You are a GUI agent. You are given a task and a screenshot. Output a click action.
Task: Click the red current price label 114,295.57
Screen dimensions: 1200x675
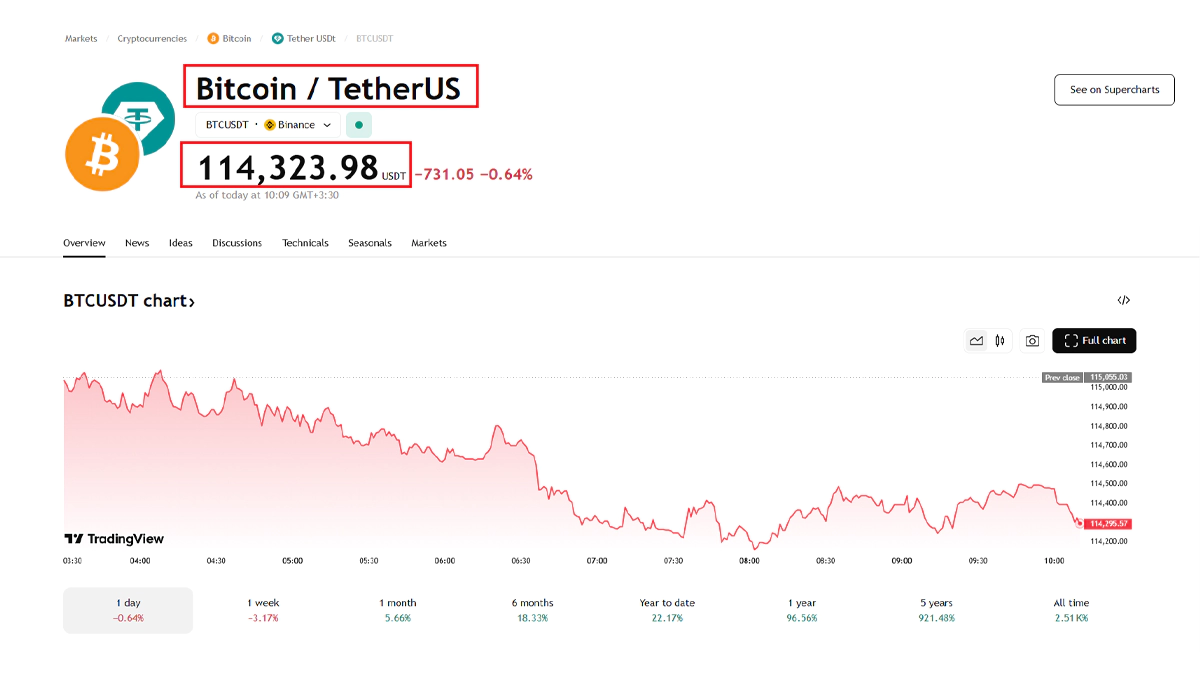click(x=1109, y=523)
